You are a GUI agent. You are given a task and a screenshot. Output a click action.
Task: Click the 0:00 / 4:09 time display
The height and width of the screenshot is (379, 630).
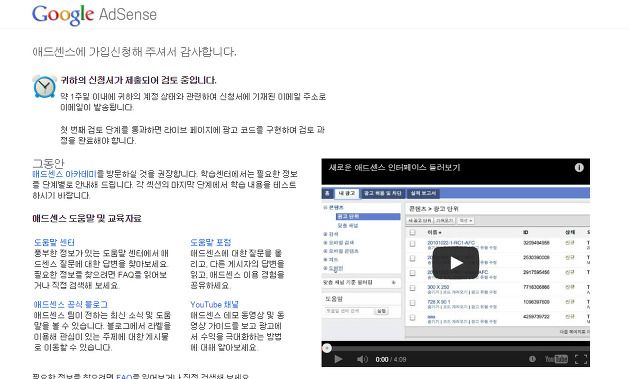[391, 359]
